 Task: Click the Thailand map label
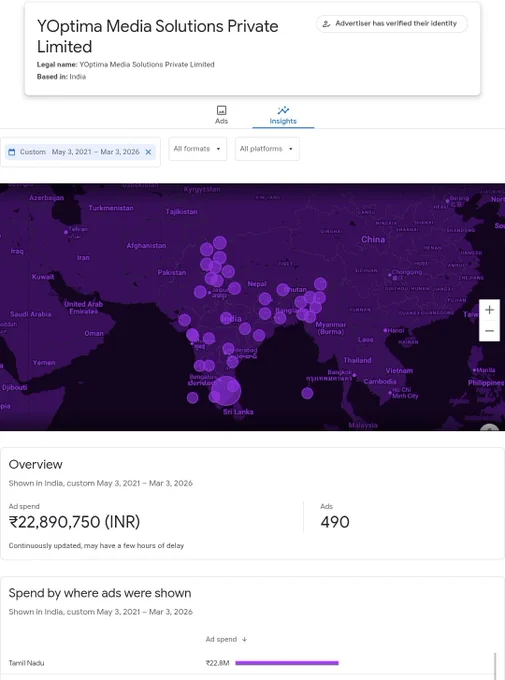(x=357, y=360)
